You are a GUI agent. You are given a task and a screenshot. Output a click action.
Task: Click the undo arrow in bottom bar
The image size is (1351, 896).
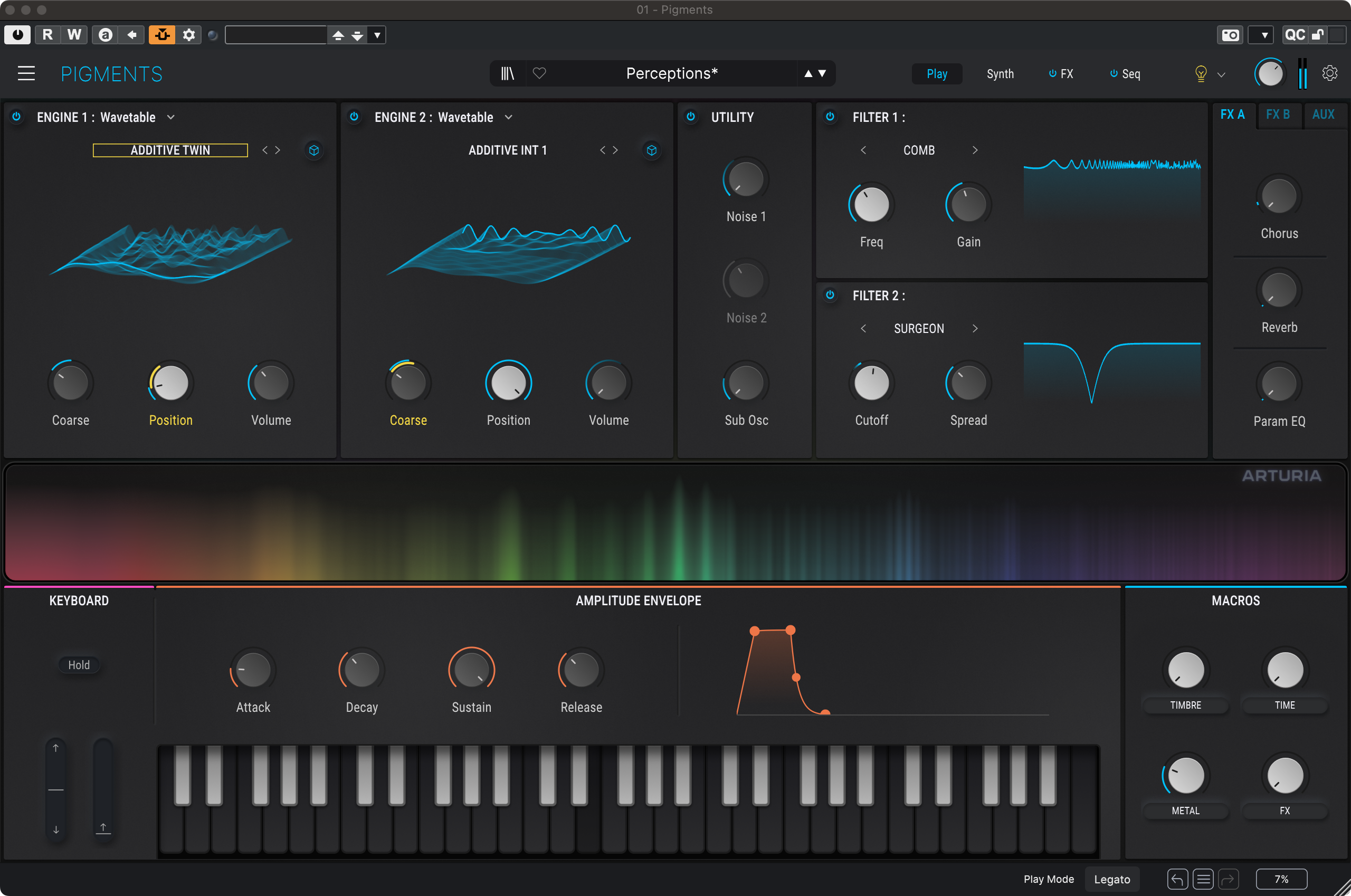1177,879
